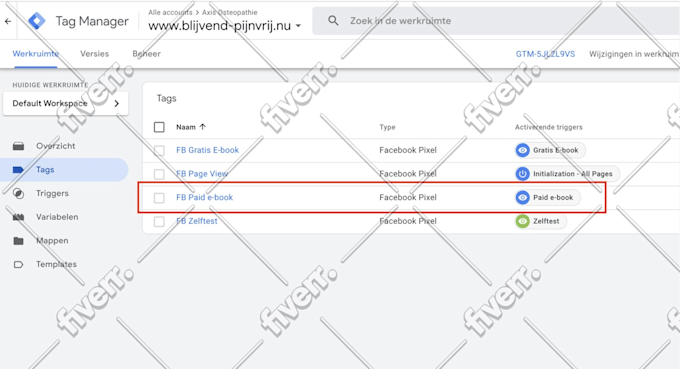Click the back arrow icon
This screenshot has height=369, width=680.
(8, 21)
